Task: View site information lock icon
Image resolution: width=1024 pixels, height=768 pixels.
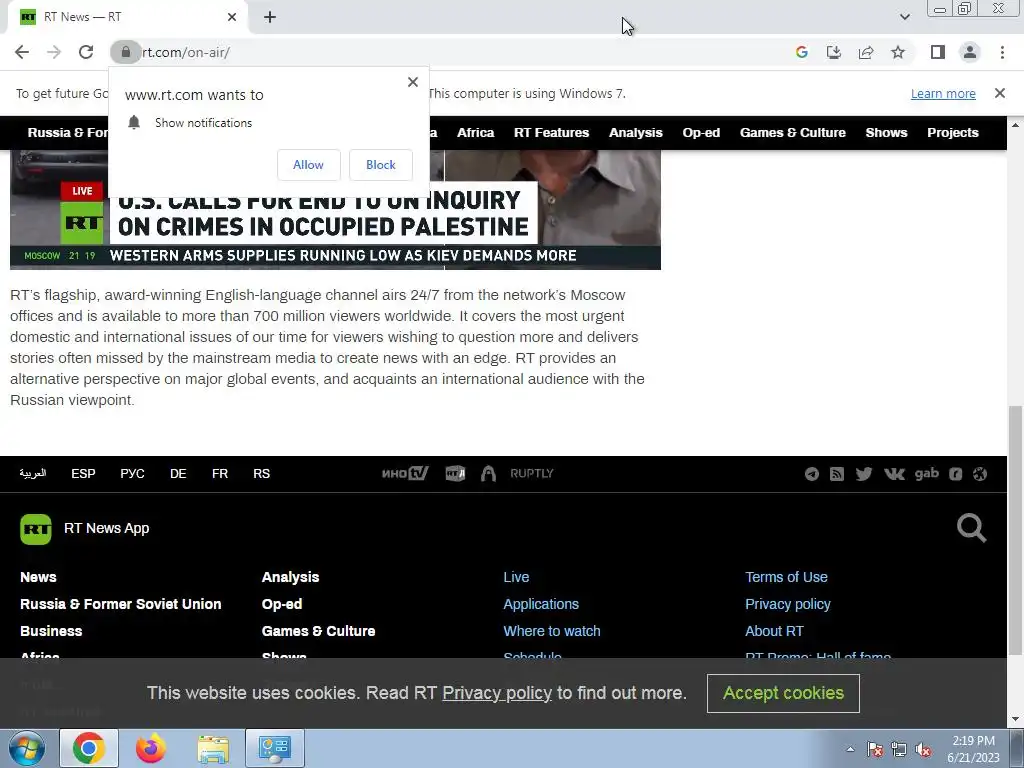Action: [x=125, y=52]
